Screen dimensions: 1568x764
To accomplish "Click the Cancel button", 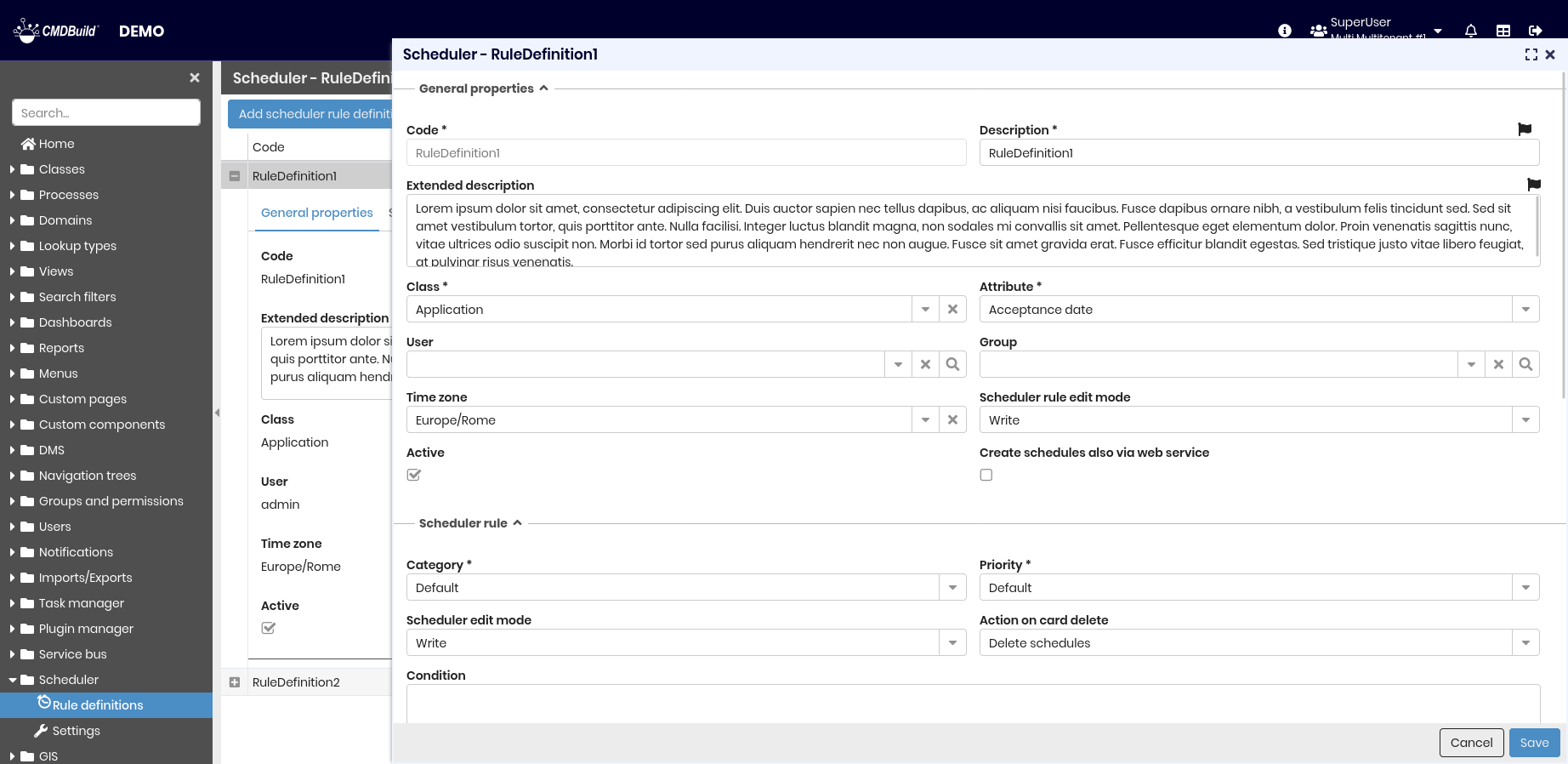I will pyautogui.click(x=1471, y=743).
